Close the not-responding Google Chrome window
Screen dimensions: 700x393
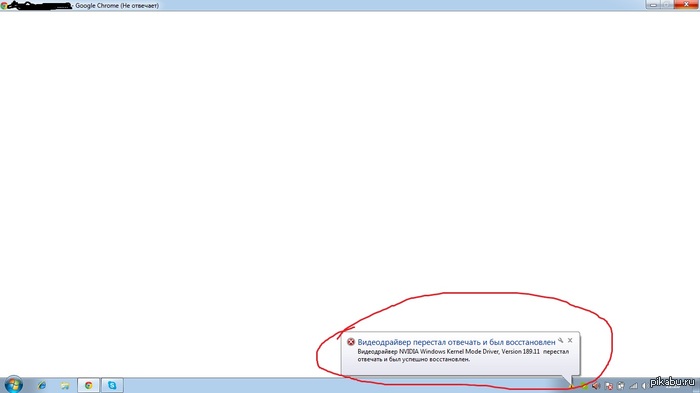coord(686,4)
